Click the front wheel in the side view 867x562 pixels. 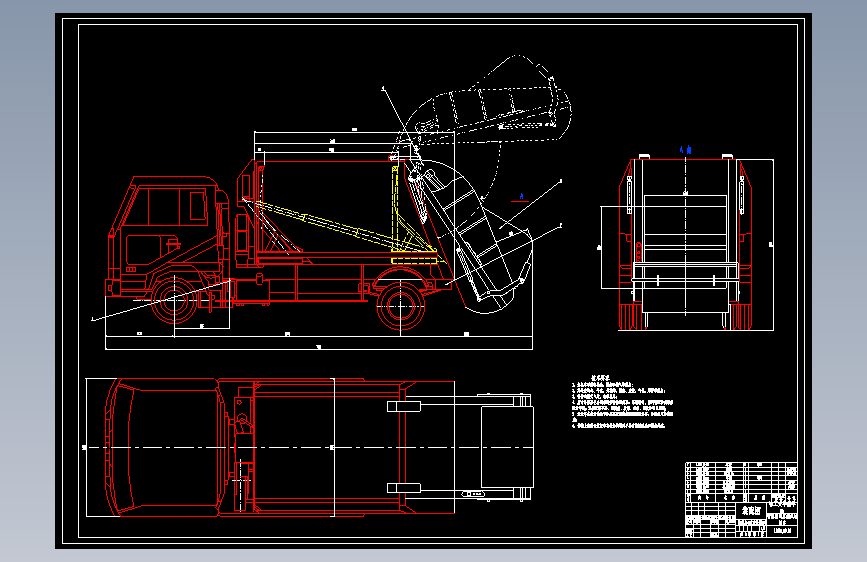pos(174,300)
